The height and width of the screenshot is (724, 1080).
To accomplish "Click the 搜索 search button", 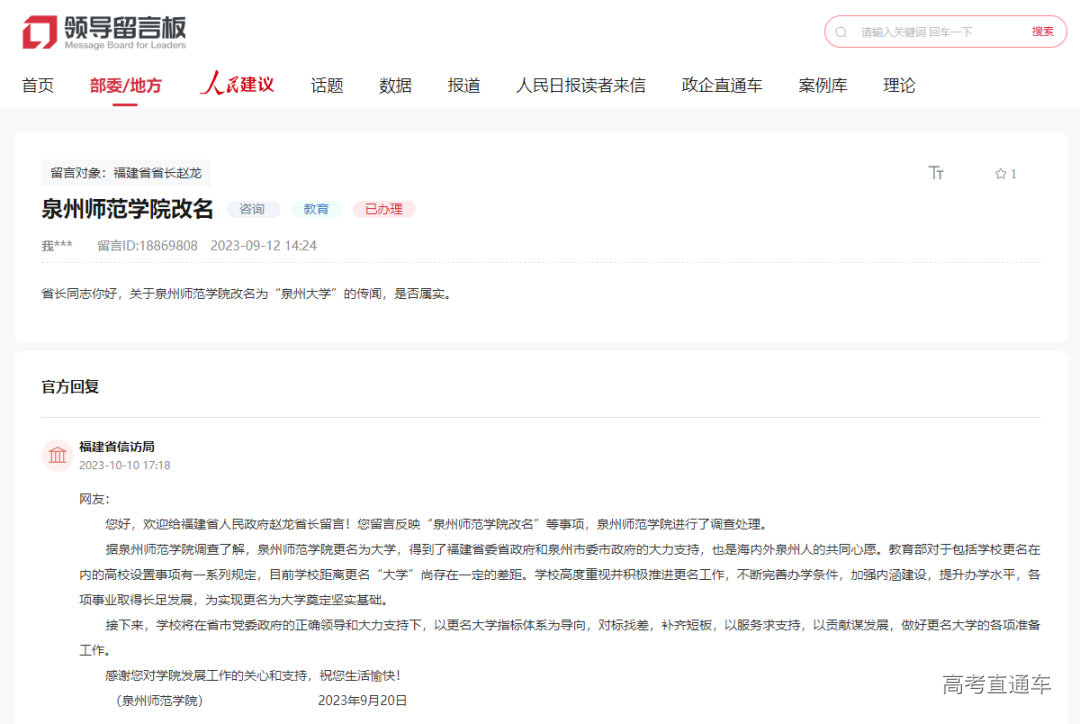I will tap(1043, 31).
